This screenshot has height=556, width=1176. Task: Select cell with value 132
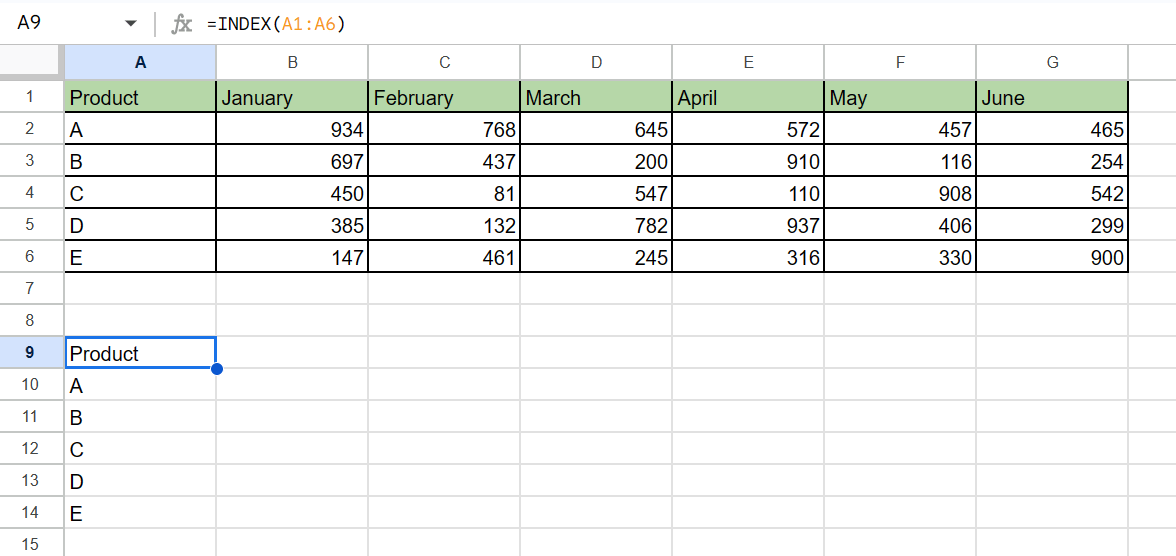[x=444, y=225]
